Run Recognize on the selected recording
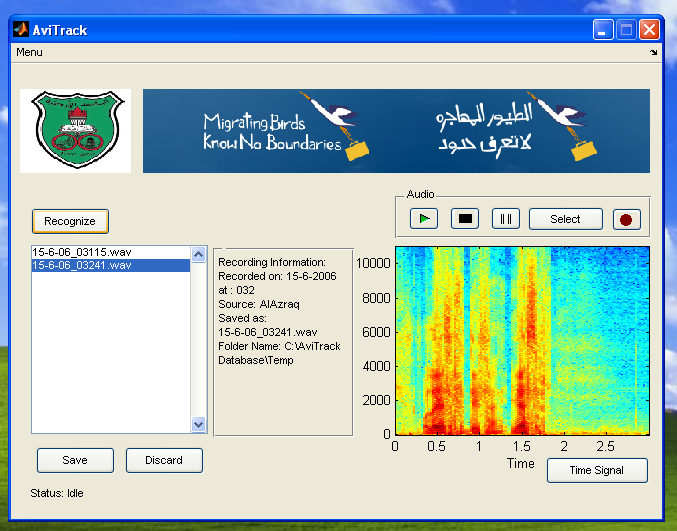677x531 pixels. tap(70, 221)
